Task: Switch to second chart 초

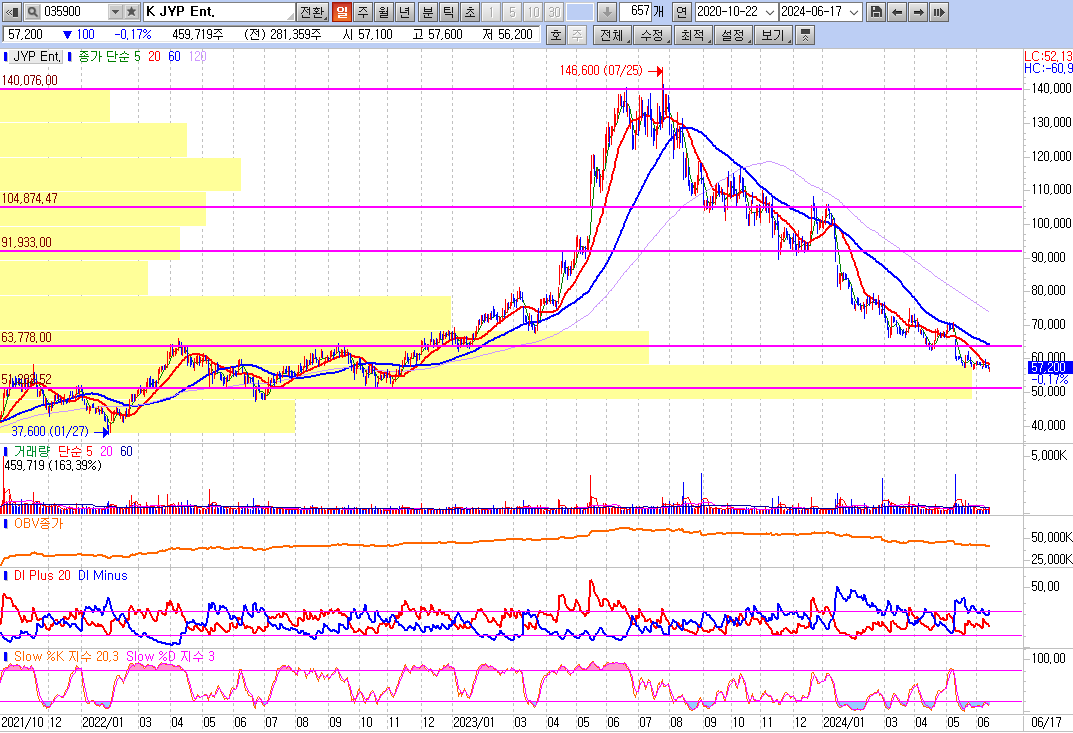Action: 469,12
